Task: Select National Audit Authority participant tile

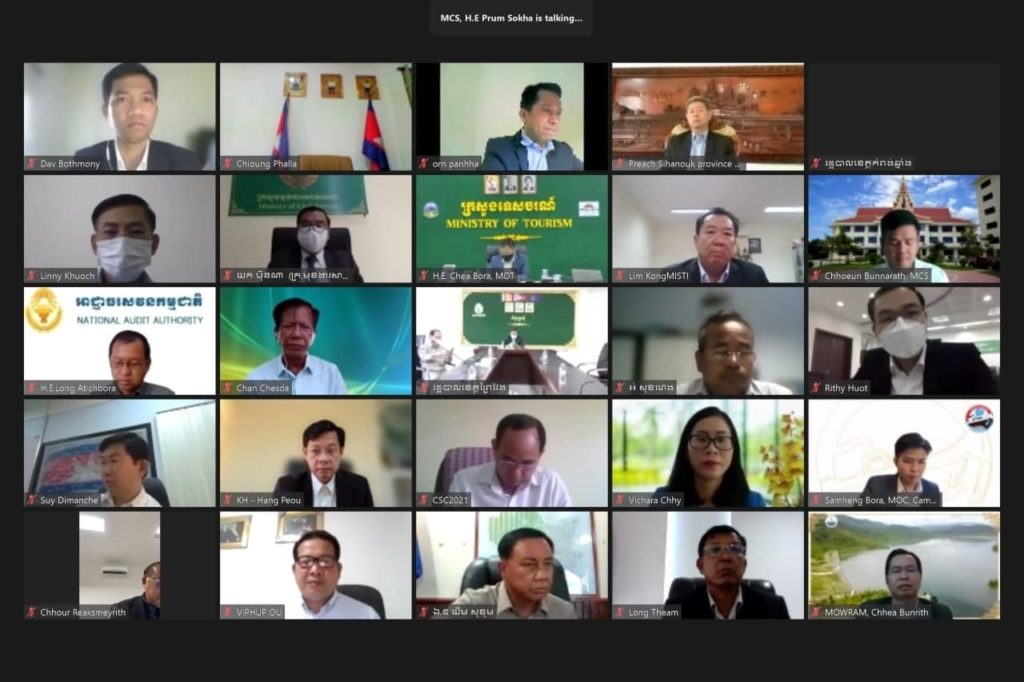Action: tap(120, 341)
